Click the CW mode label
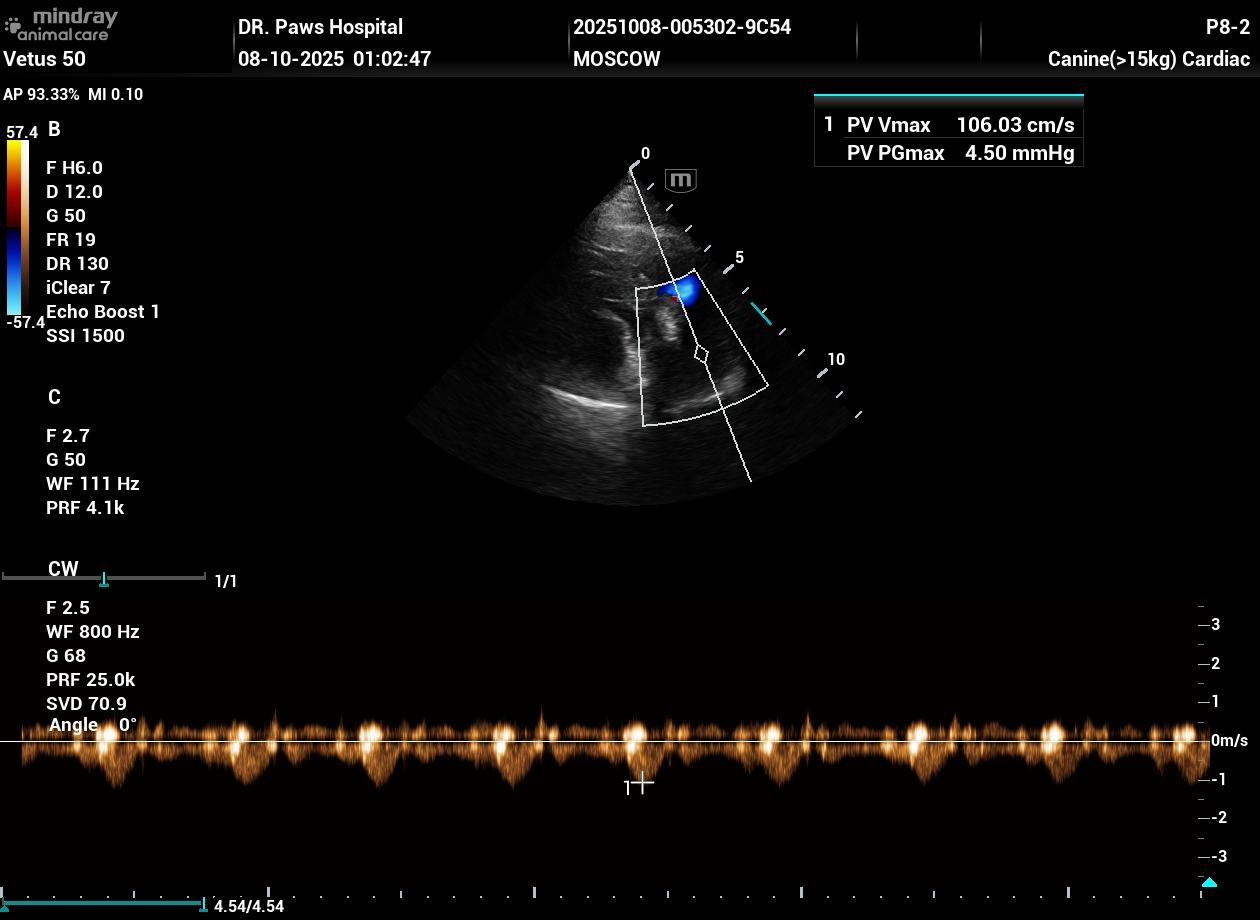The height and width of the screenshot is (920, 1260). [x=63, y=569]
